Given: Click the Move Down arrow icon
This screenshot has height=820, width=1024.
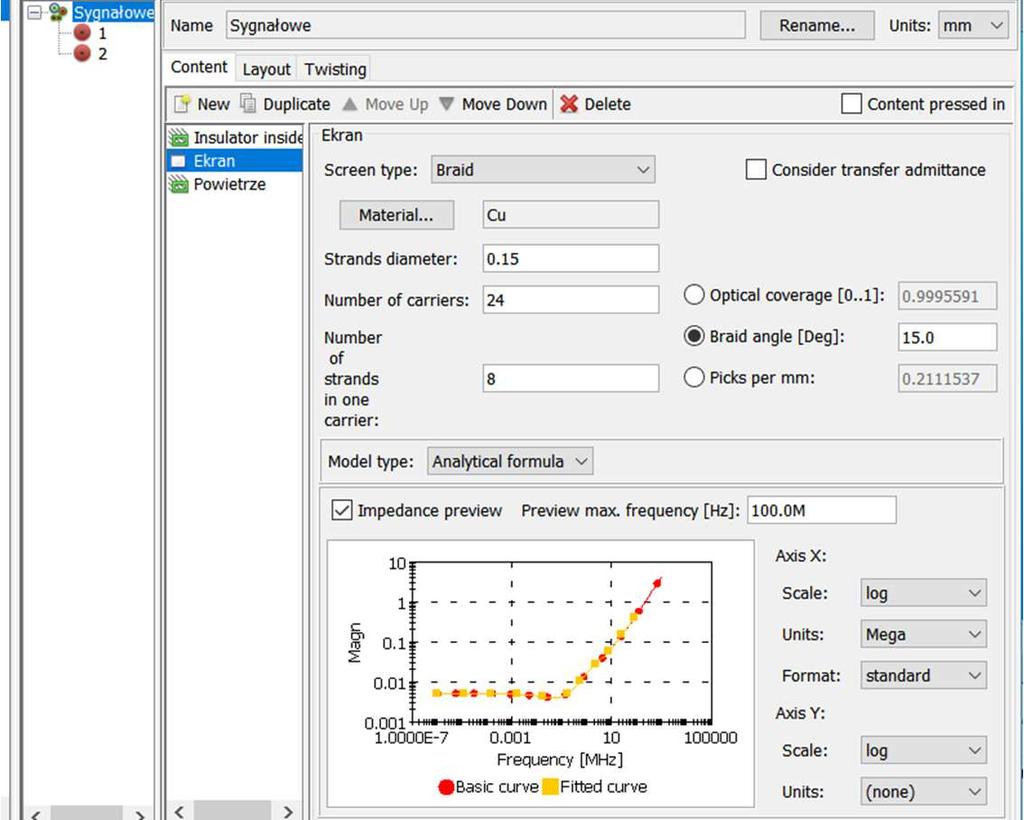Looking at the screenshot, I should pos(447,104).
